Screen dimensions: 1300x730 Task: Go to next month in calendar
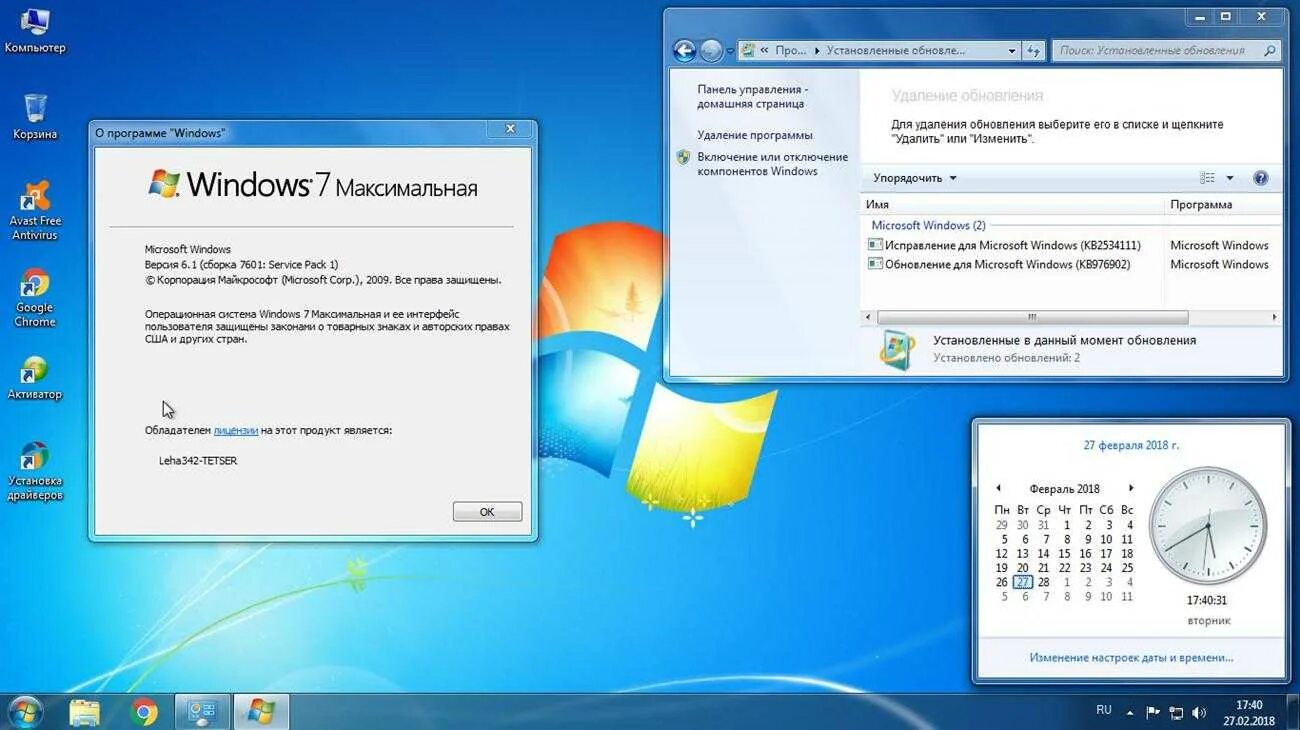[x=1131, y=488]
